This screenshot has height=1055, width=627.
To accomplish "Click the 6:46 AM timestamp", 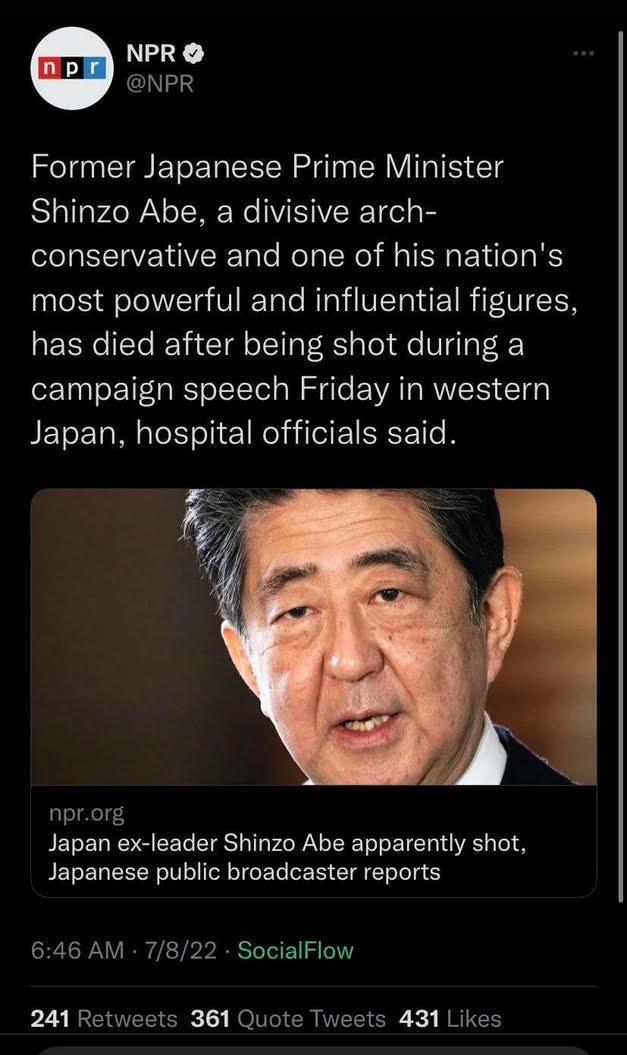I will 77,950.
